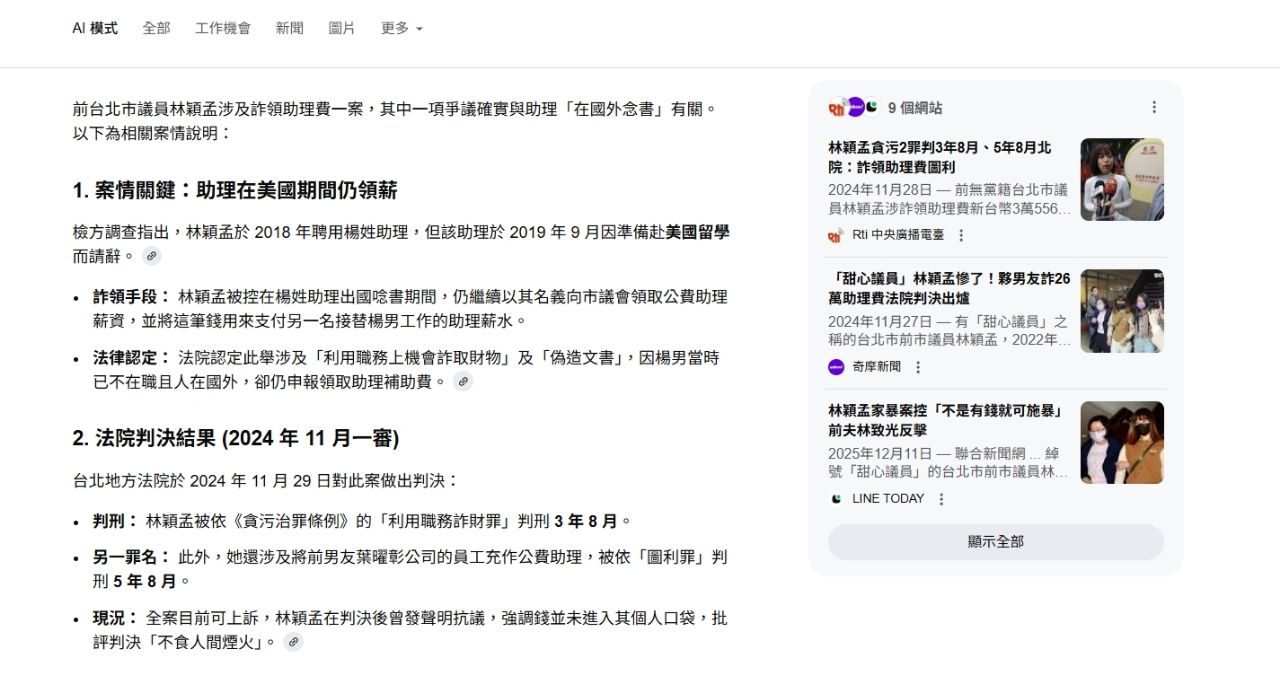Open article 林穎孟家暴案控 headline
Viewport: 1280px width, 684px height.
point(944,420)
